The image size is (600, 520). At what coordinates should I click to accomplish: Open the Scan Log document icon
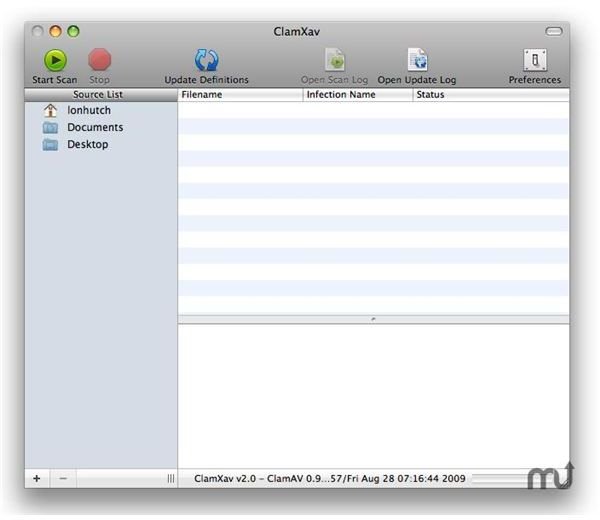tap(335, 60)
